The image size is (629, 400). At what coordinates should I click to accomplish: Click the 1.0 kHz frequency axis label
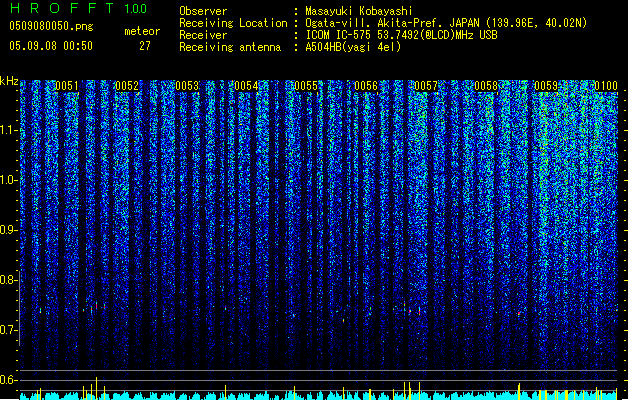pos(9,180)
